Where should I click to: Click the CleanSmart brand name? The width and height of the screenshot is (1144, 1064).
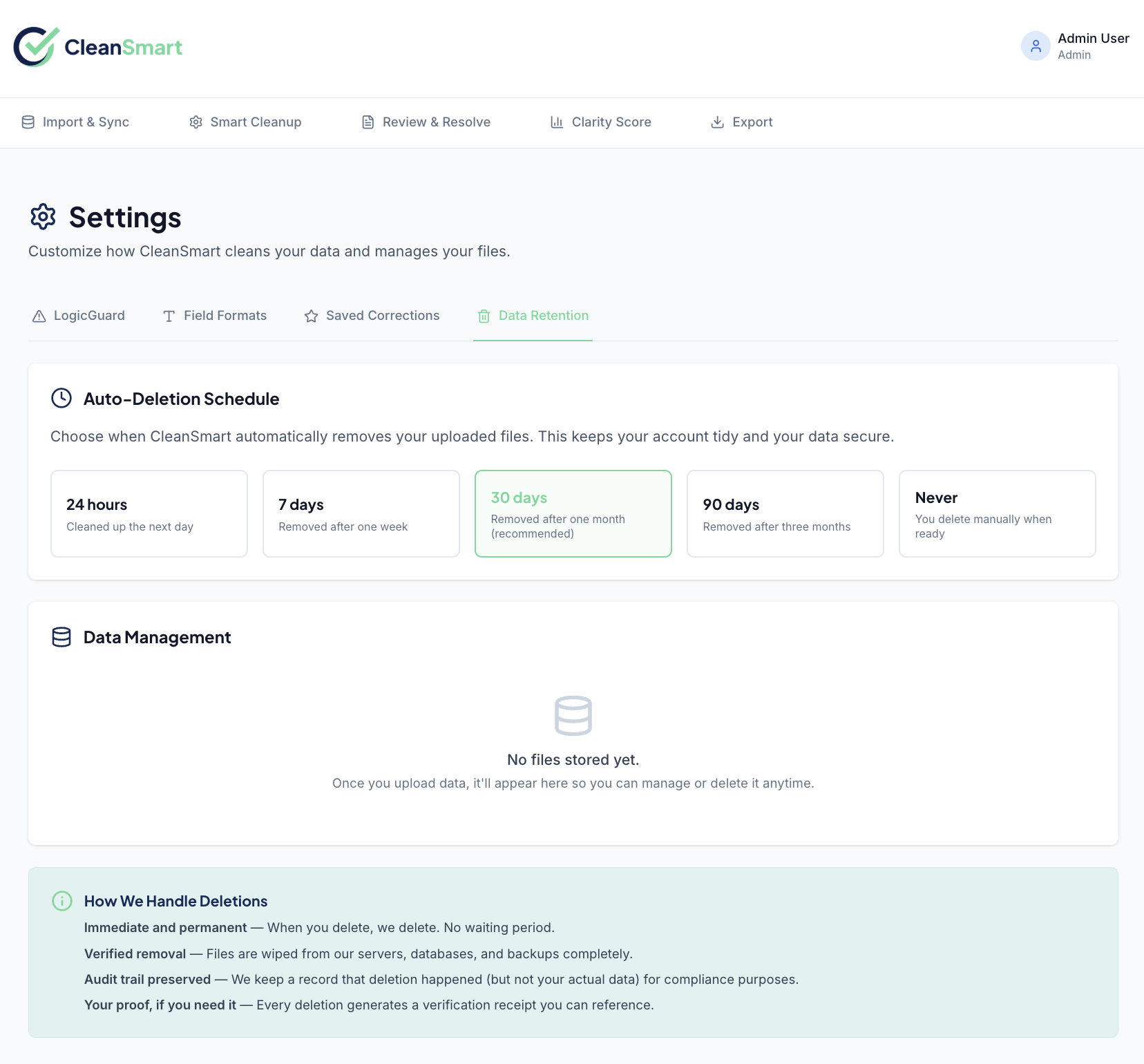pos(124,47)
